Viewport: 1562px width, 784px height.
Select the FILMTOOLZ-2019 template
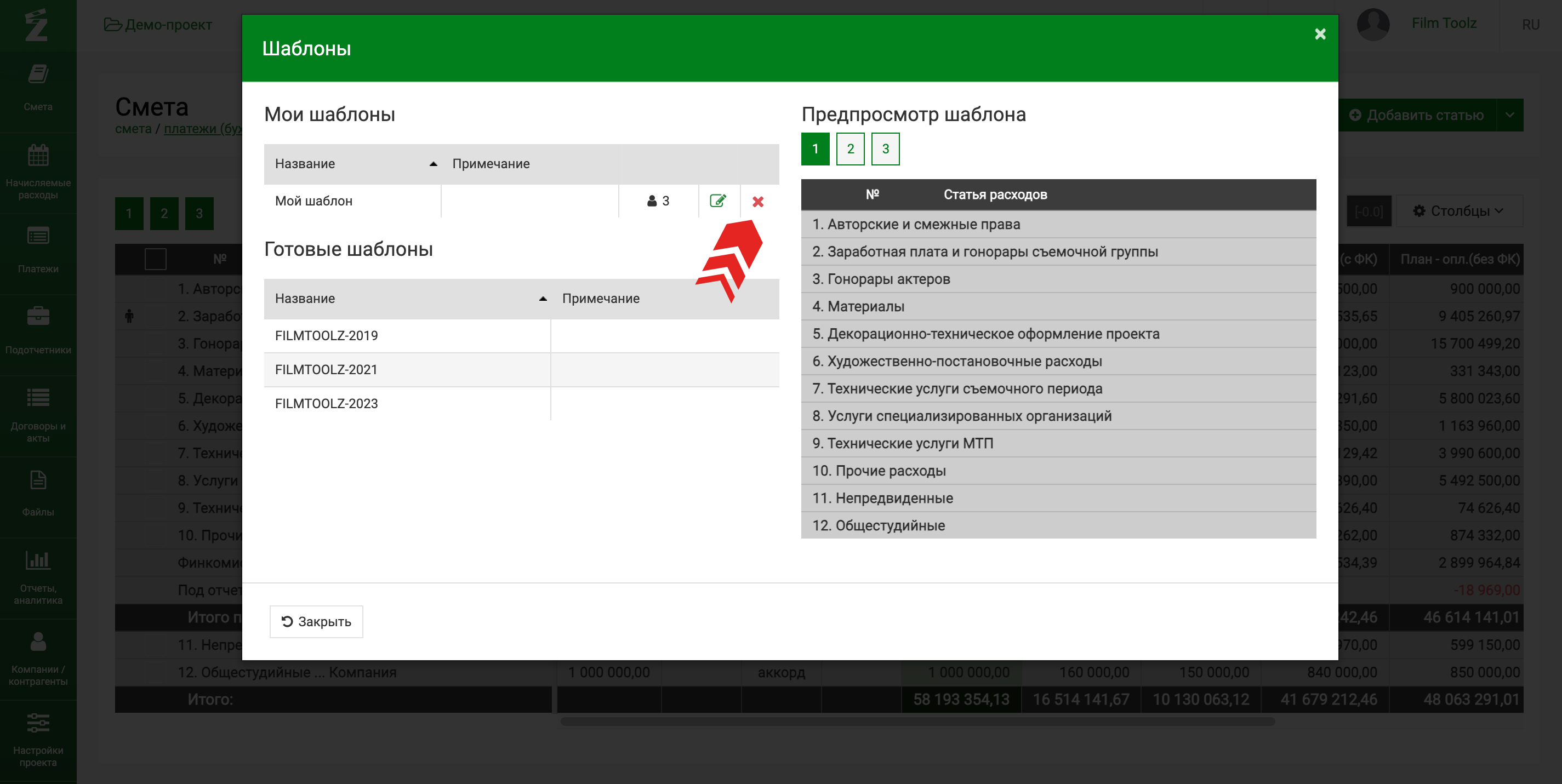coord(521,335)
